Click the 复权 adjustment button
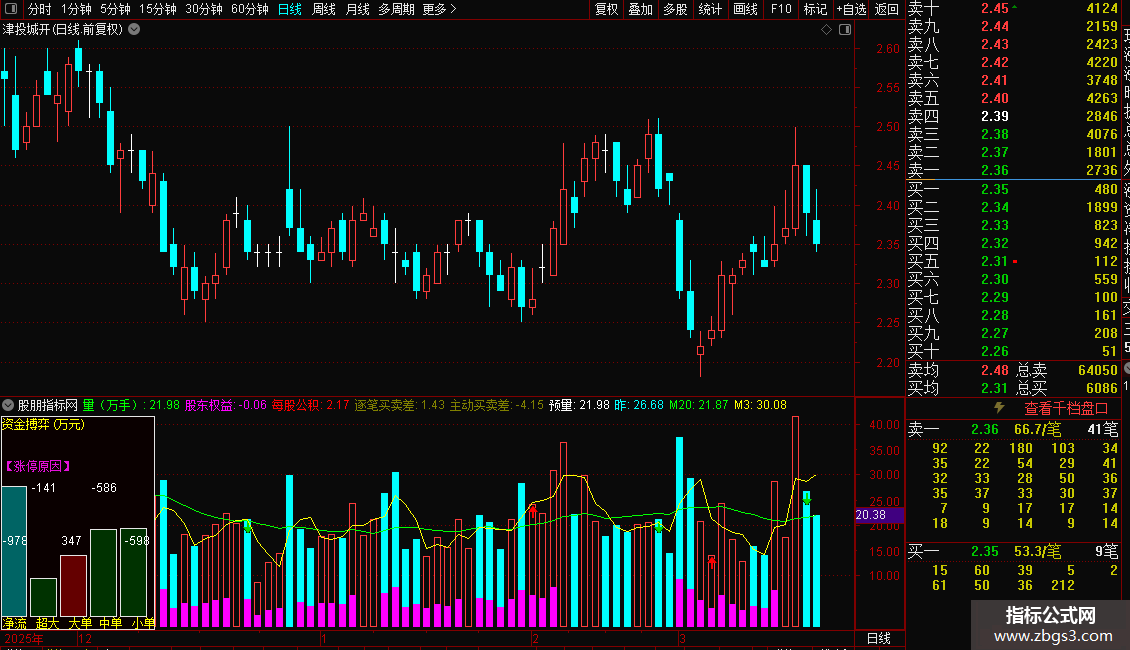This screenshot has width=1130, height=650. 607,9
